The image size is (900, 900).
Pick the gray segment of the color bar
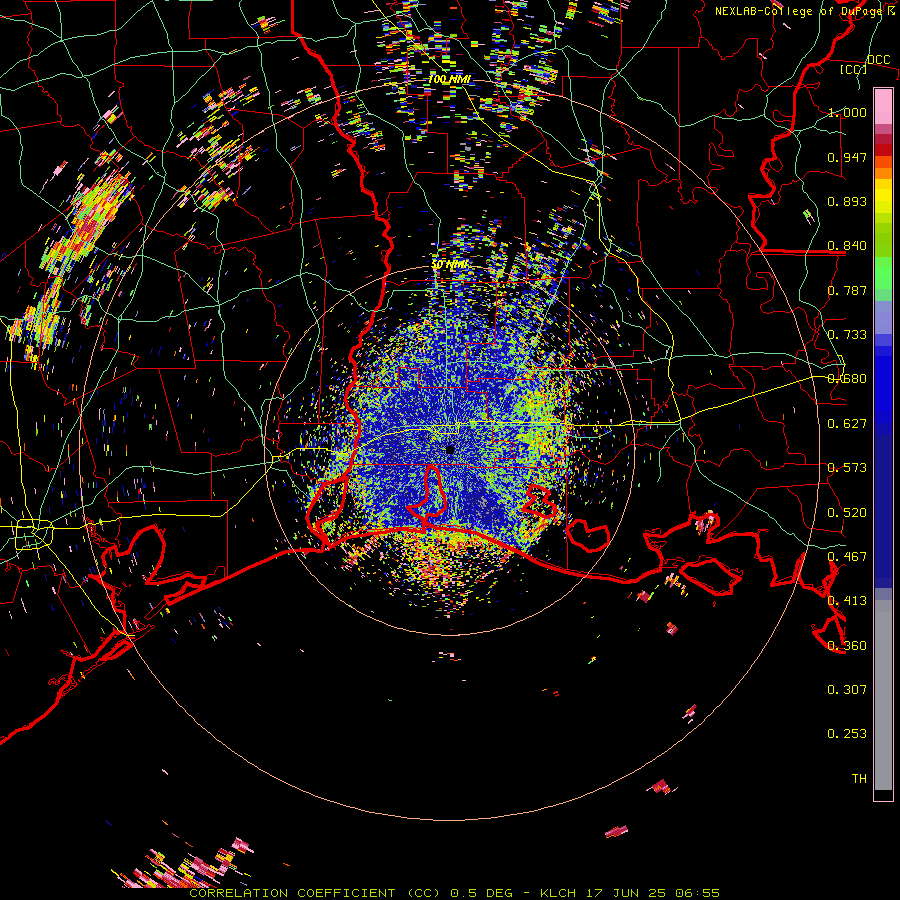pos(883,695)
